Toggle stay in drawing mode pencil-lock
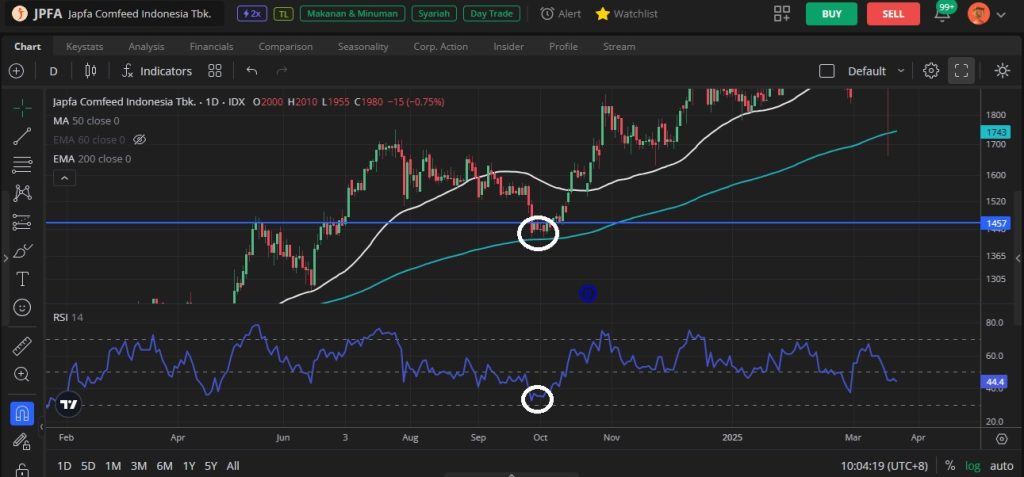The width and height of the screenshot is (1024, 477). pyautogui.click(x=22, y=442)
